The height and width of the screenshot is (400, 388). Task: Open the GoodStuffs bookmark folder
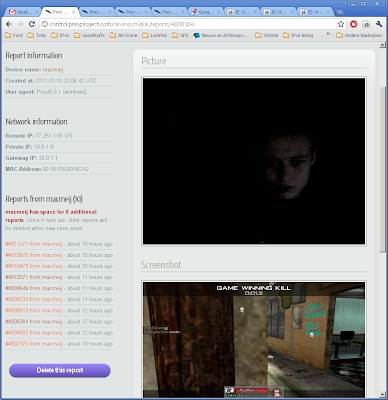pyautogui.click(x=89, y=35)
